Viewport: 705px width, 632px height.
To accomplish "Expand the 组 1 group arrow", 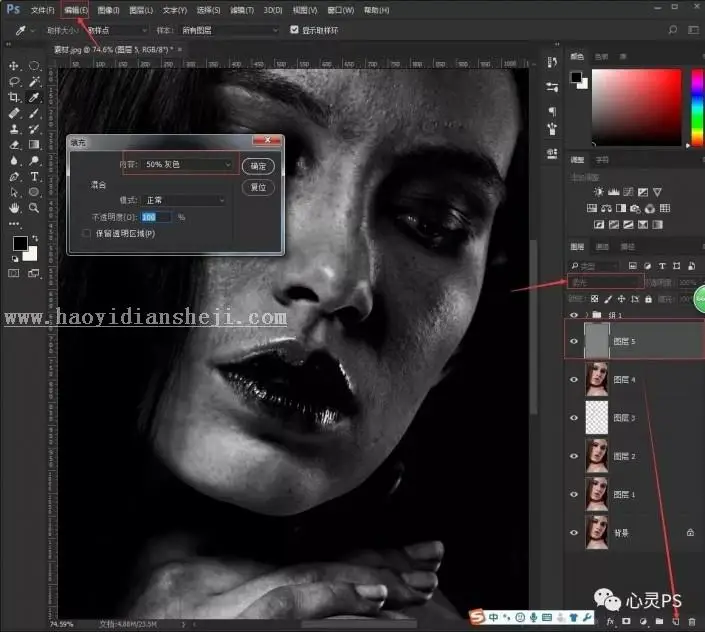I will [587, 315].
